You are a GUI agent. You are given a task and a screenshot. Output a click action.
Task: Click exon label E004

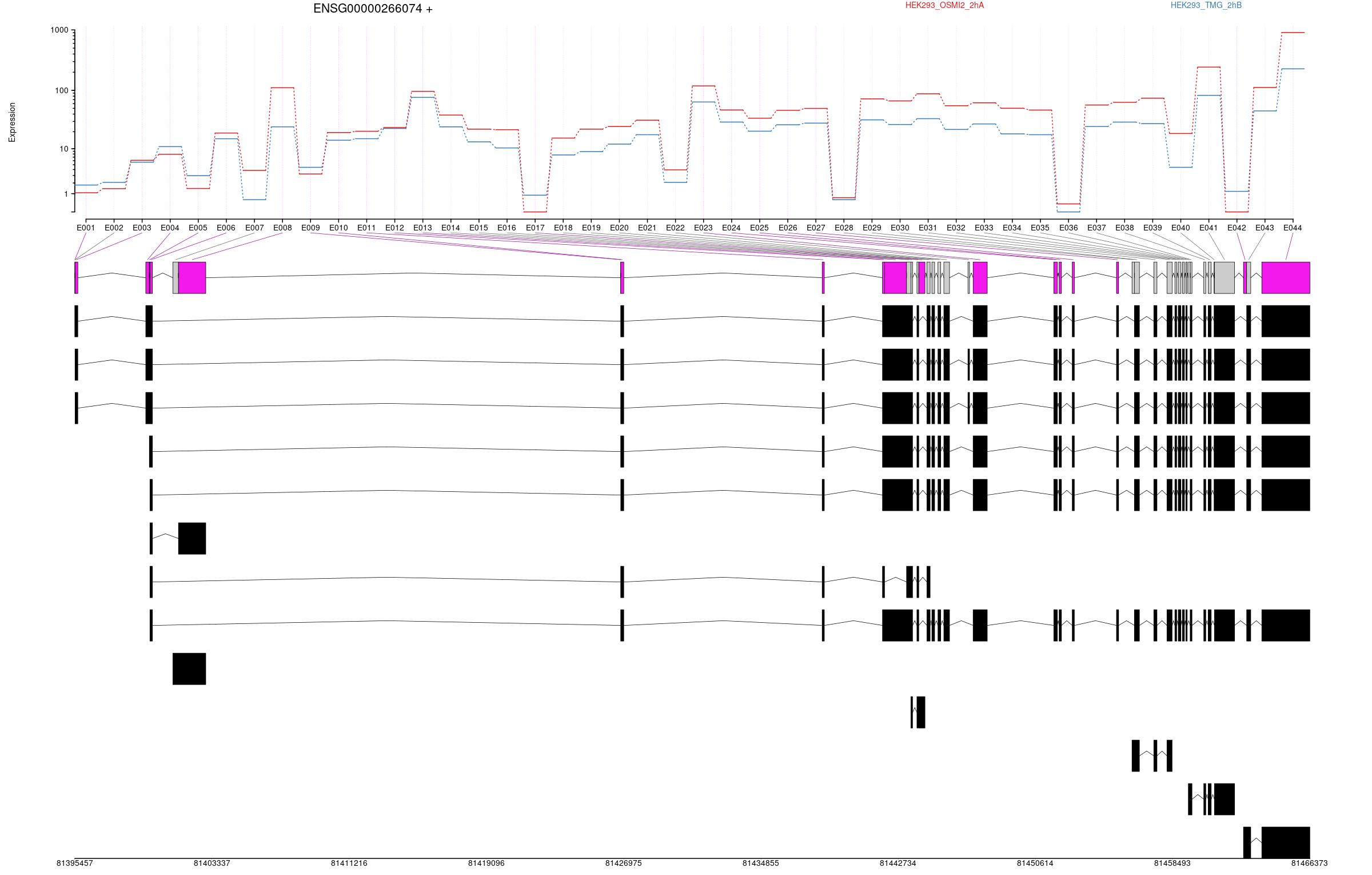[x=170, y=228]
